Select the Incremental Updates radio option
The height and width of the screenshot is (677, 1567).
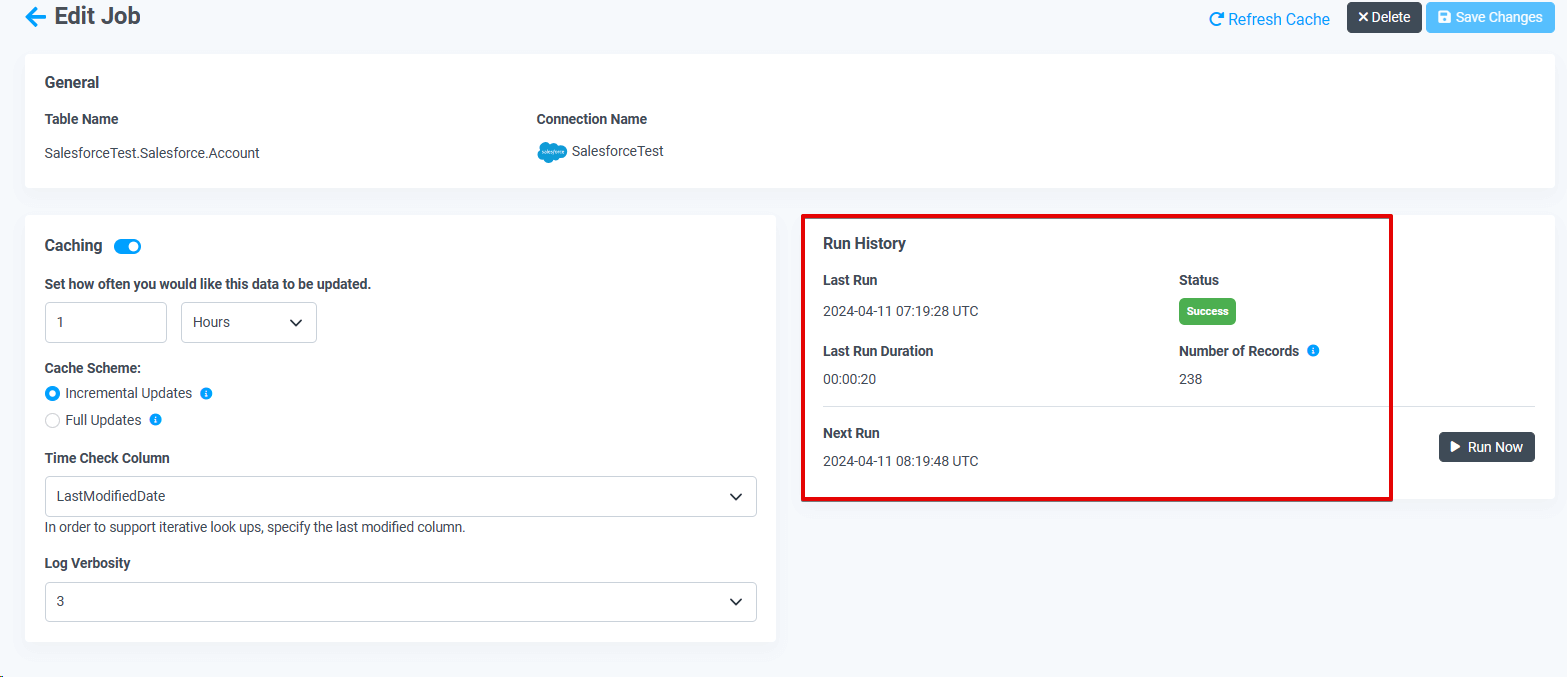pos(53,393)
